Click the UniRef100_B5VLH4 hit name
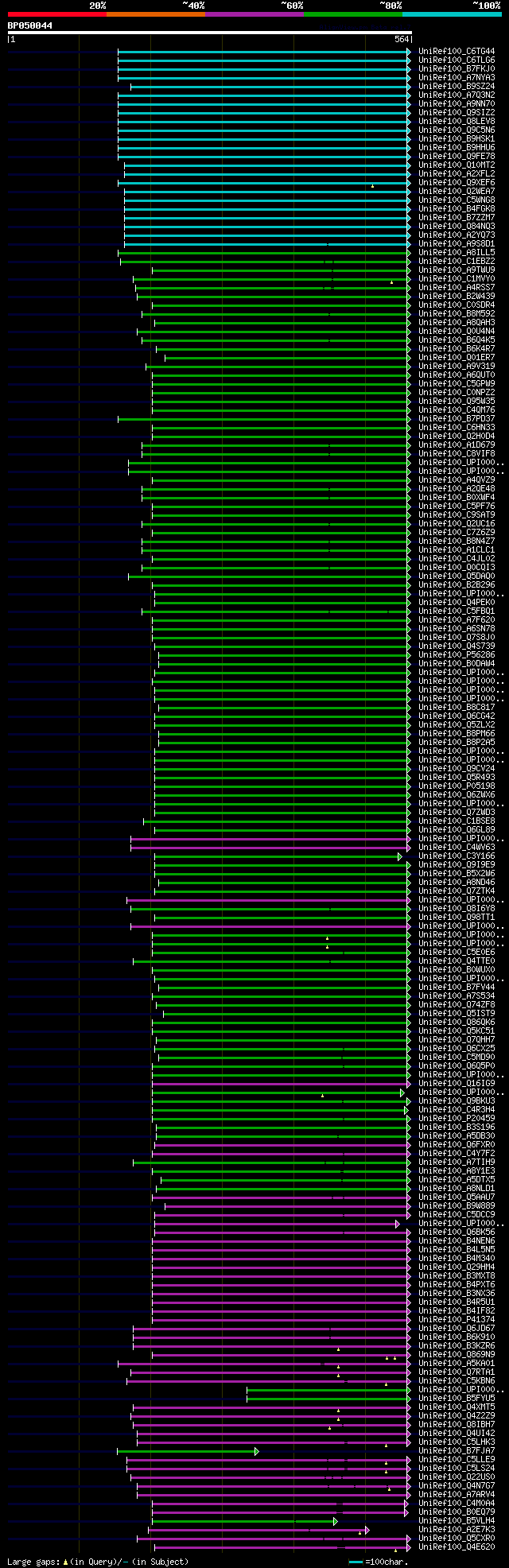This screenshot has height=1568, width=509. click(x=457, y=1521)
